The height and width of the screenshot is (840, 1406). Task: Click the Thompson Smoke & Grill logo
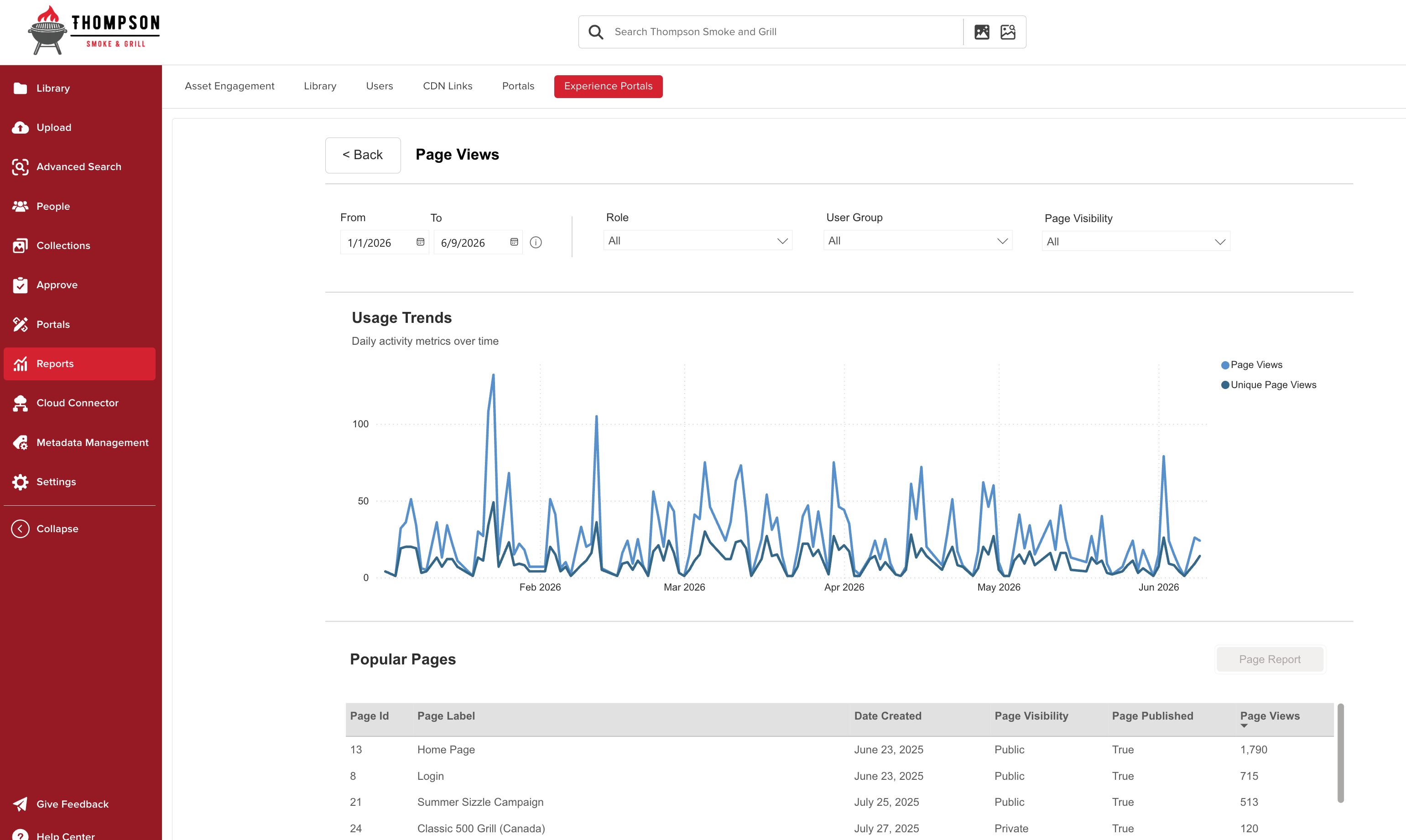(94, 31)
